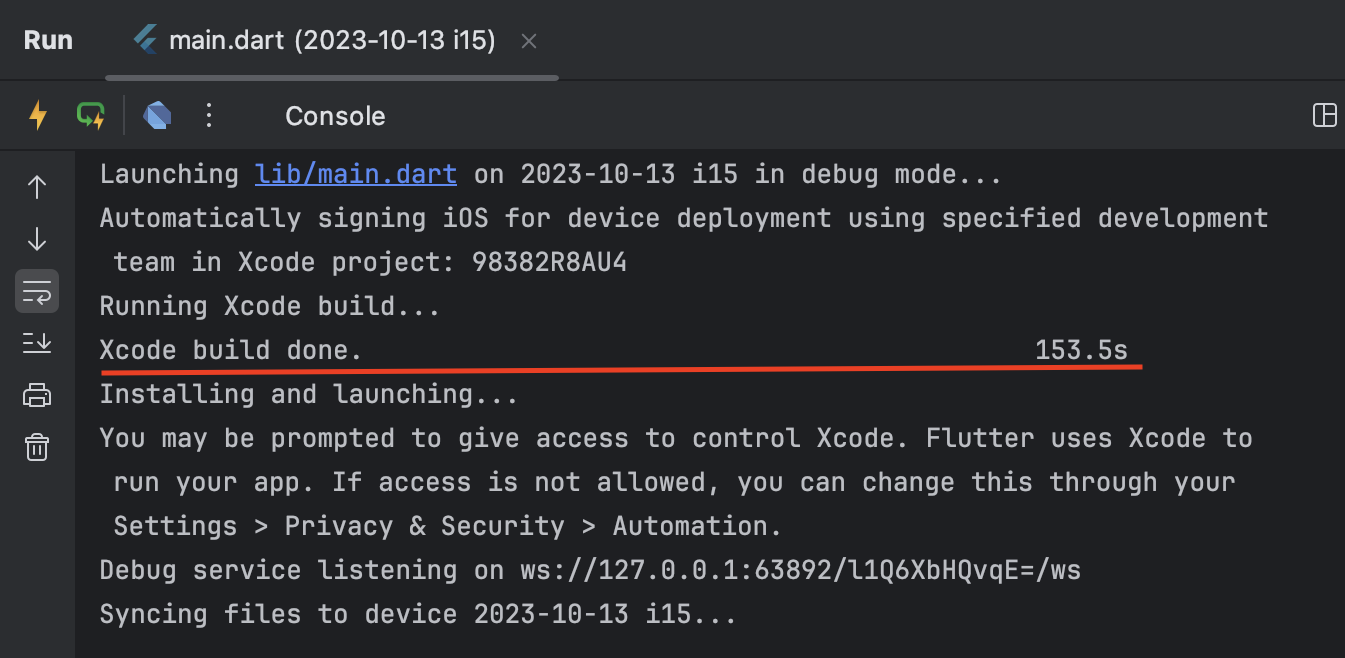Trigger Flutter Hot Reload lightning icon
The height and width of the screenshot is (658, 1345).
click(38, 116)
